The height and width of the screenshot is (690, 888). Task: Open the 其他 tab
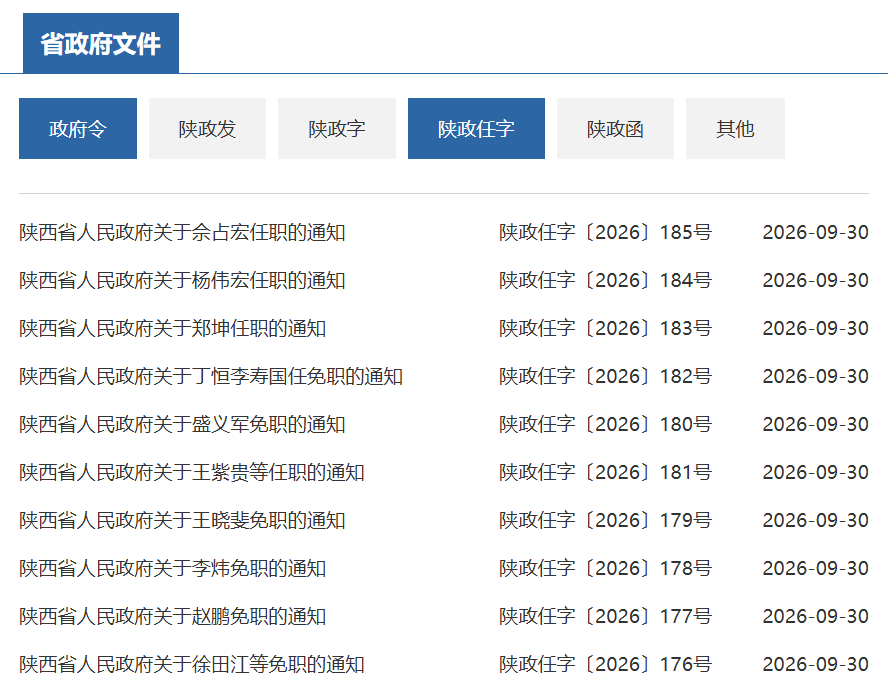pyautogui.click(x=735, y=129)
